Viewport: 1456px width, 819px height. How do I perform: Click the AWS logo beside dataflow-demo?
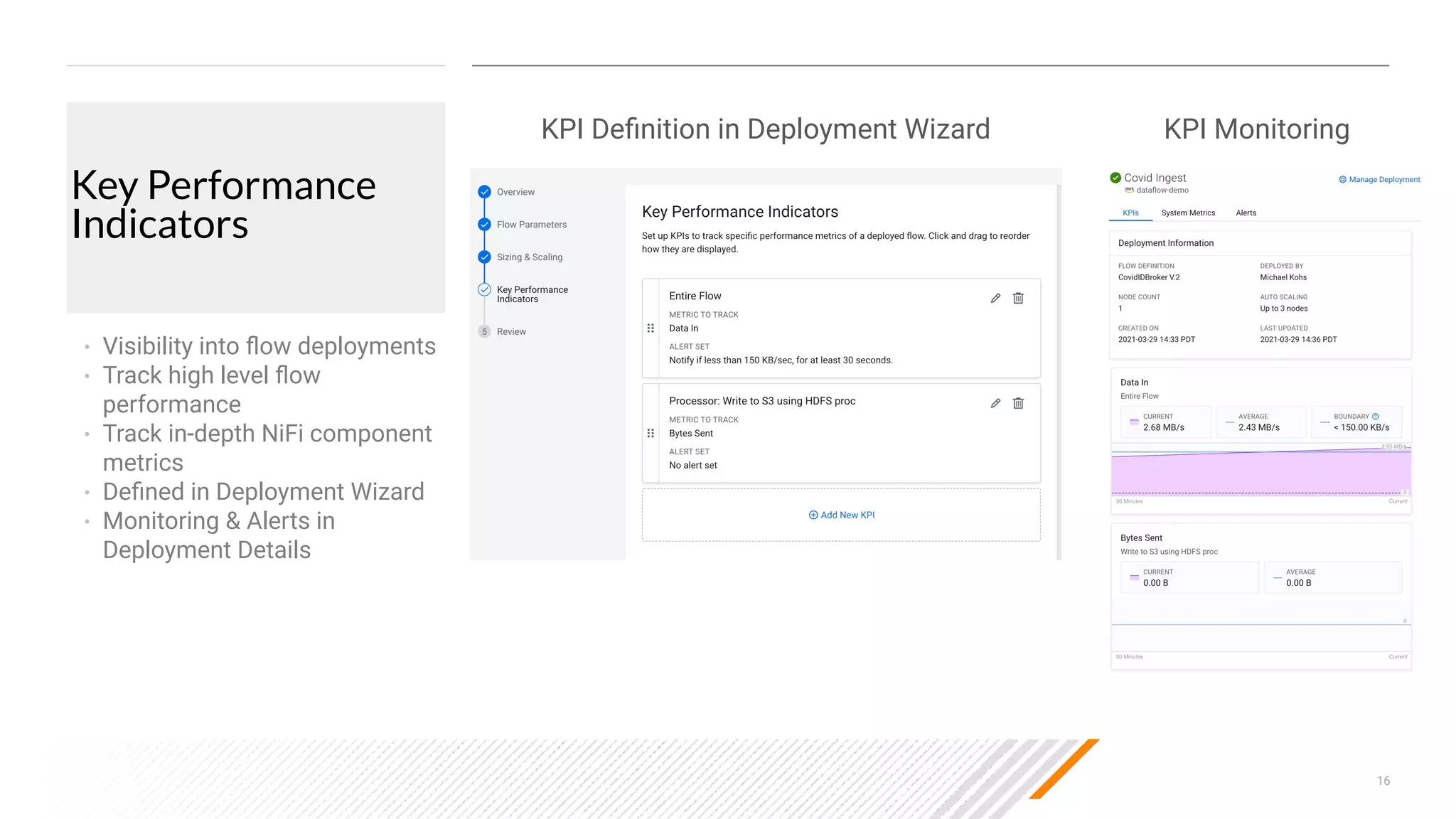point(1129,190)
